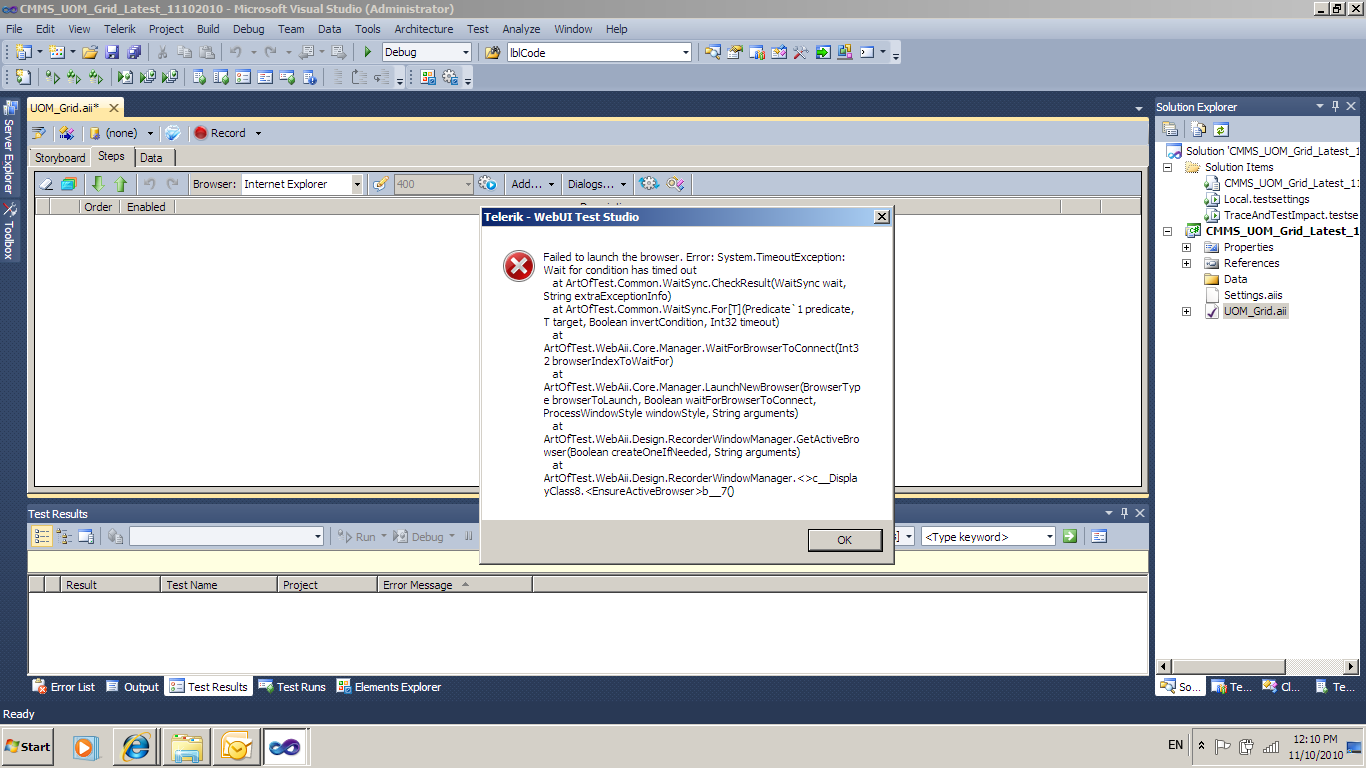This screenshot has height=768, width=1366.
Task: Select the Data folder in Solution Explorer
Action: [x=1235, y=279]
